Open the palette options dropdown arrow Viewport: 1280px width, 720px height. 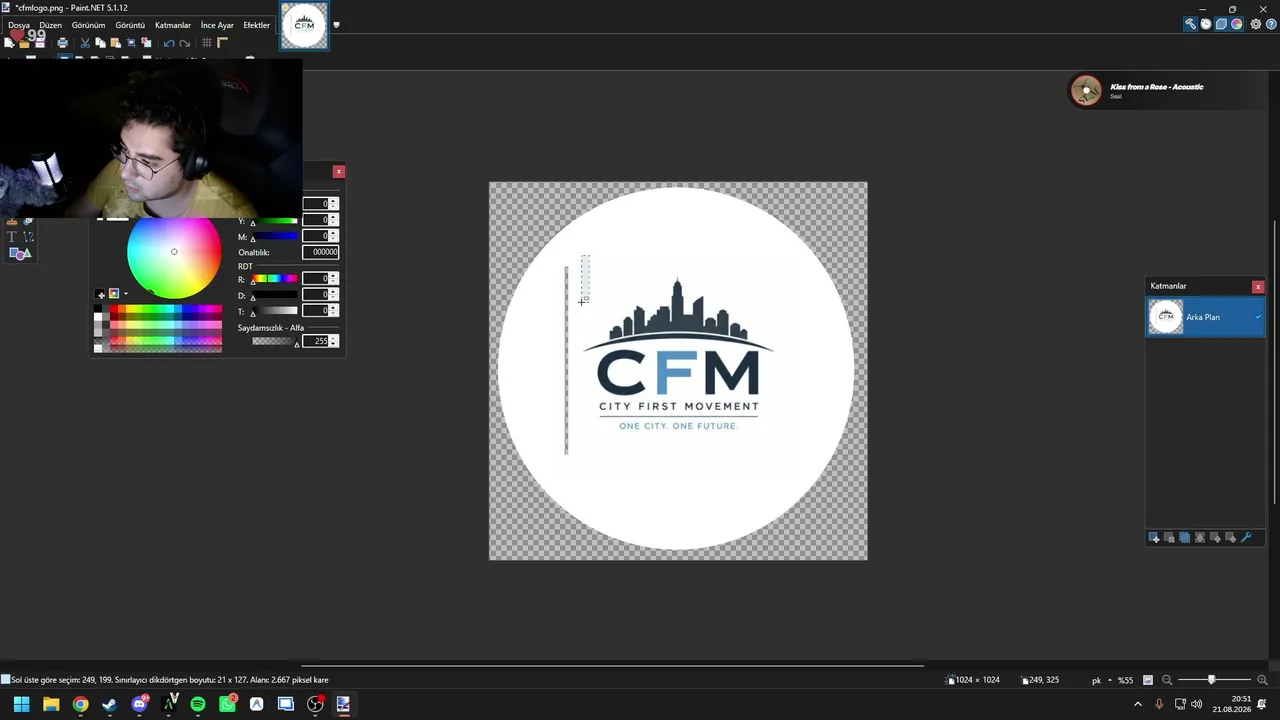point(125,294)
